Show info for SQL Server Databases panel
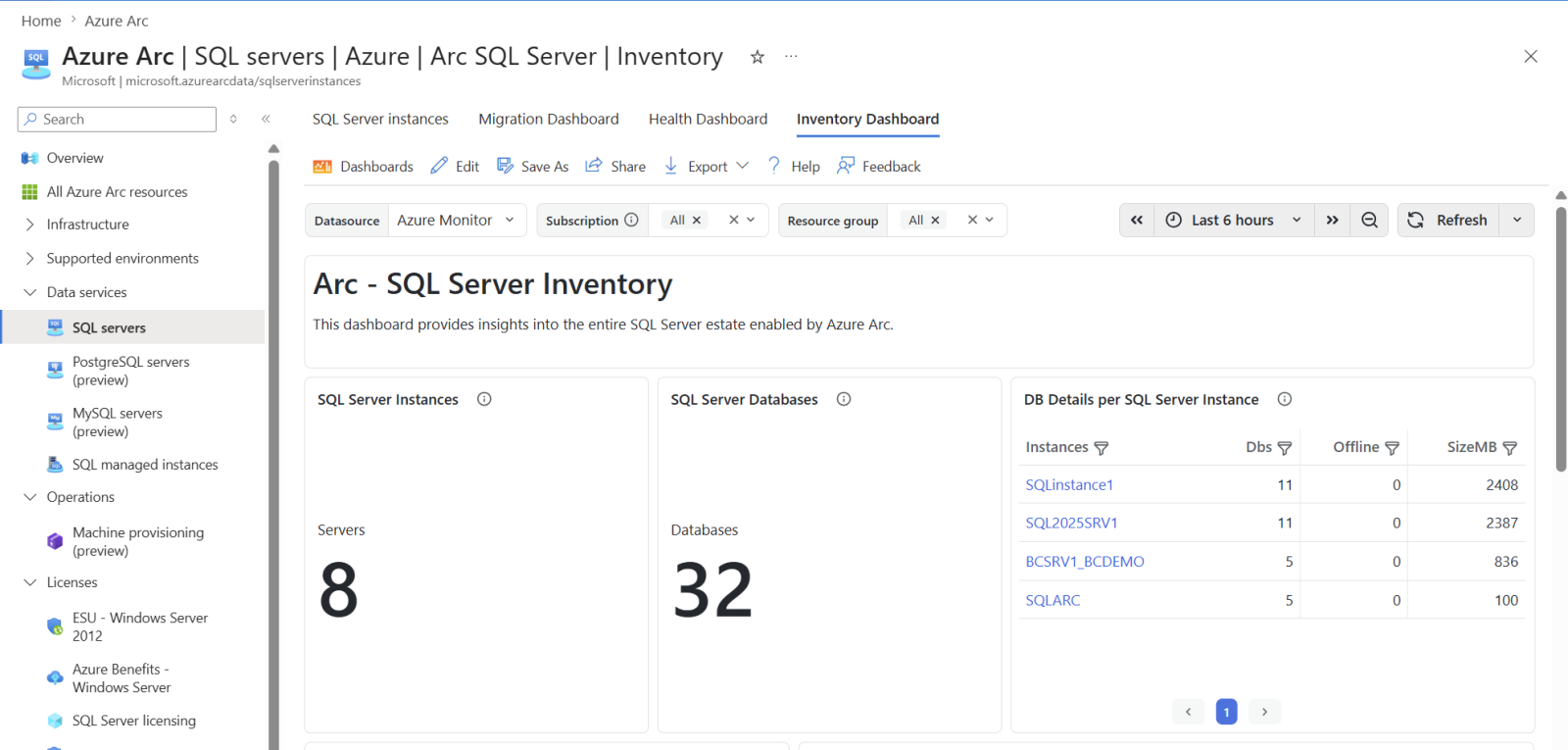This screenshot has height=750, width=1568. pyautogui.click(x=844, y=399)
